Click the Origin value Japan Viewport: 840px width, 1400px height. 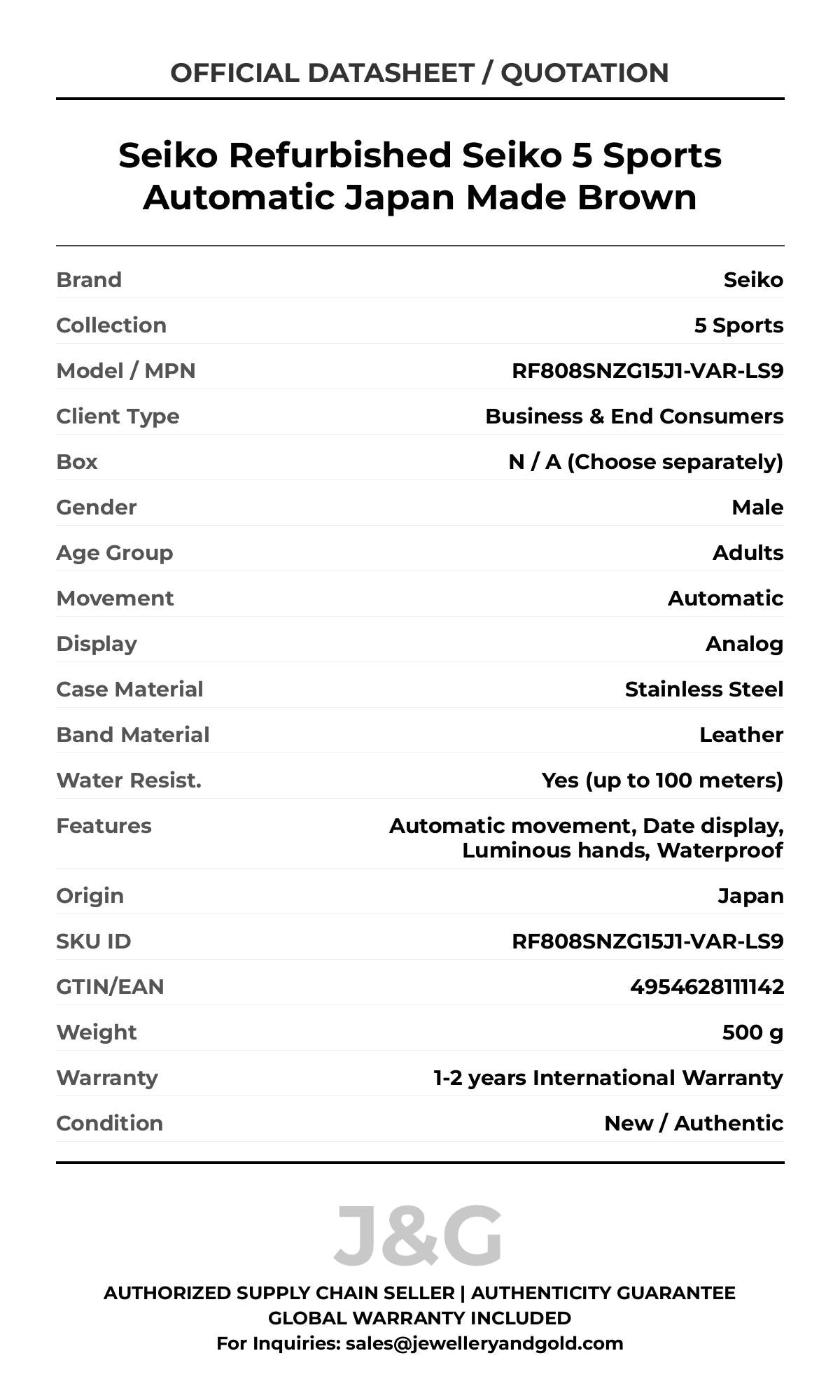pos(750,895)
